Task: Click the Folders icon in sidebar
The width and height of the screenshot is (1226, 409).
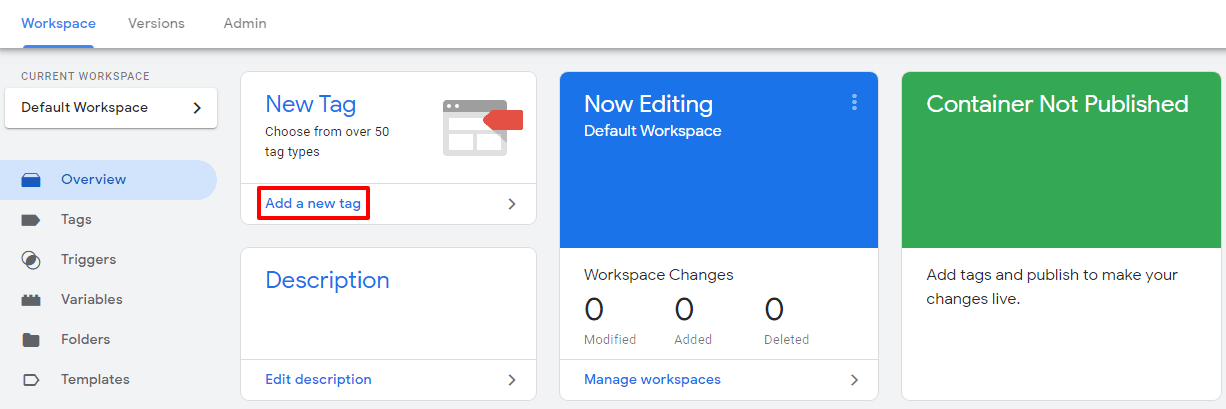Action: pos(31,340)
